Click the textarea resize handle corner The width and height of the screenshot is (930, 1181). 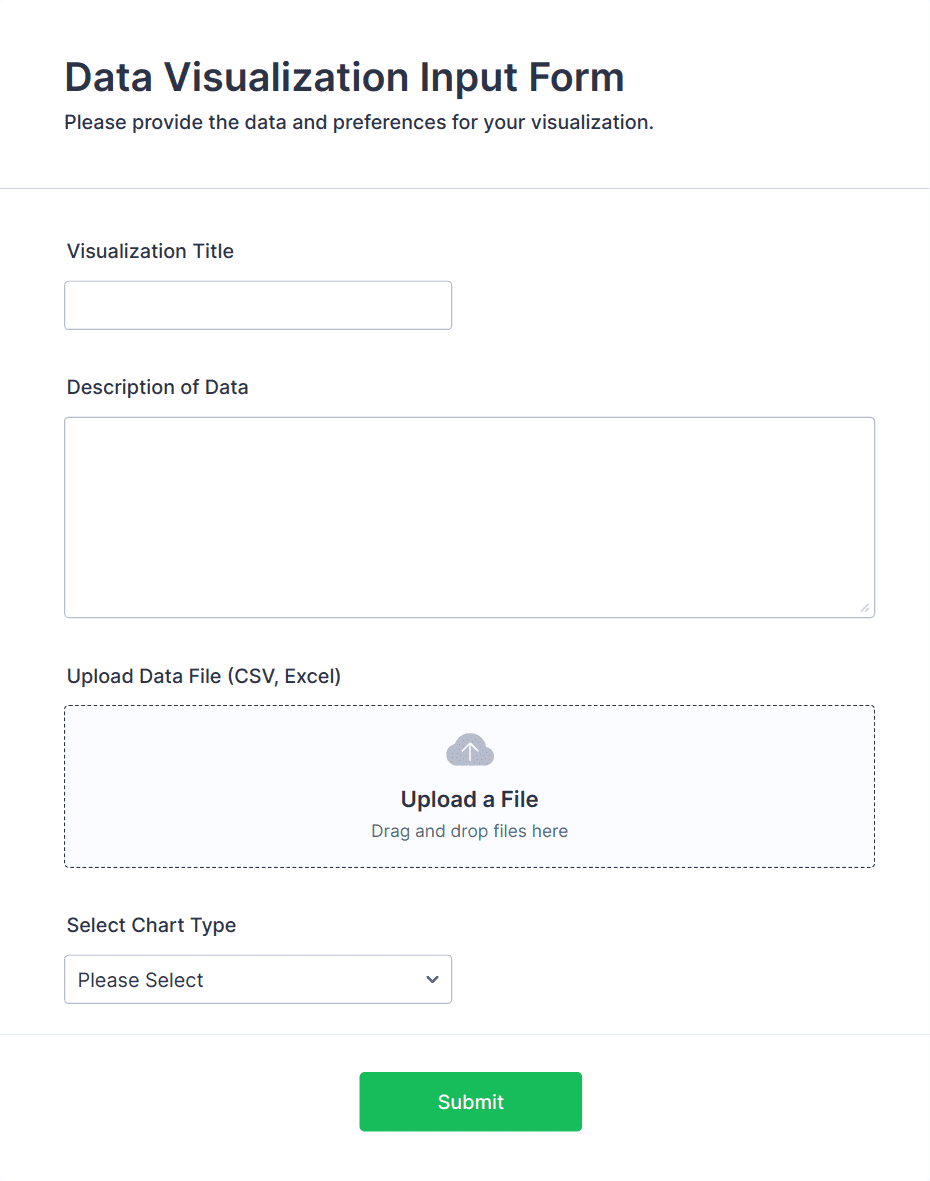[864, 607]
